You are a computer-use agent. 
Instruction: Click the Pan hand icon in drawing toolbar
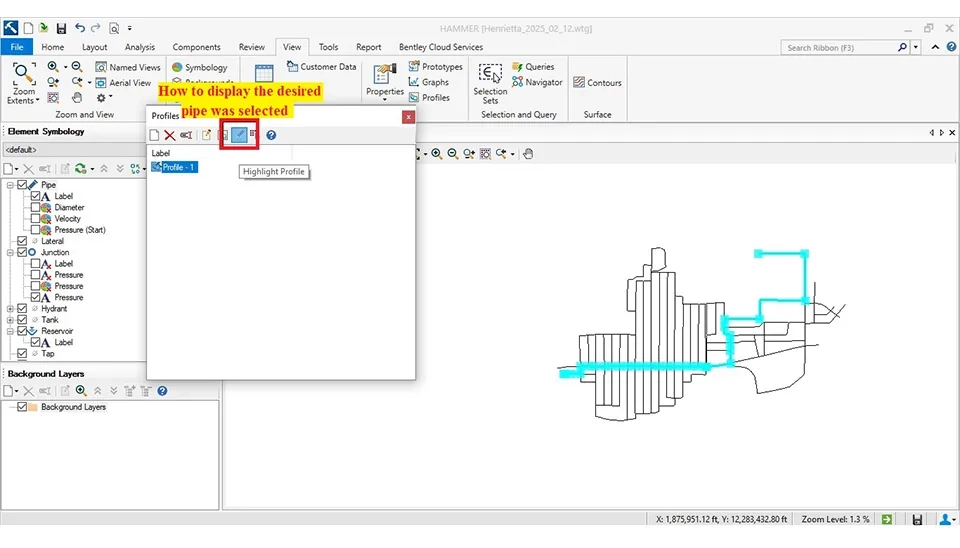tap(528, 154)
